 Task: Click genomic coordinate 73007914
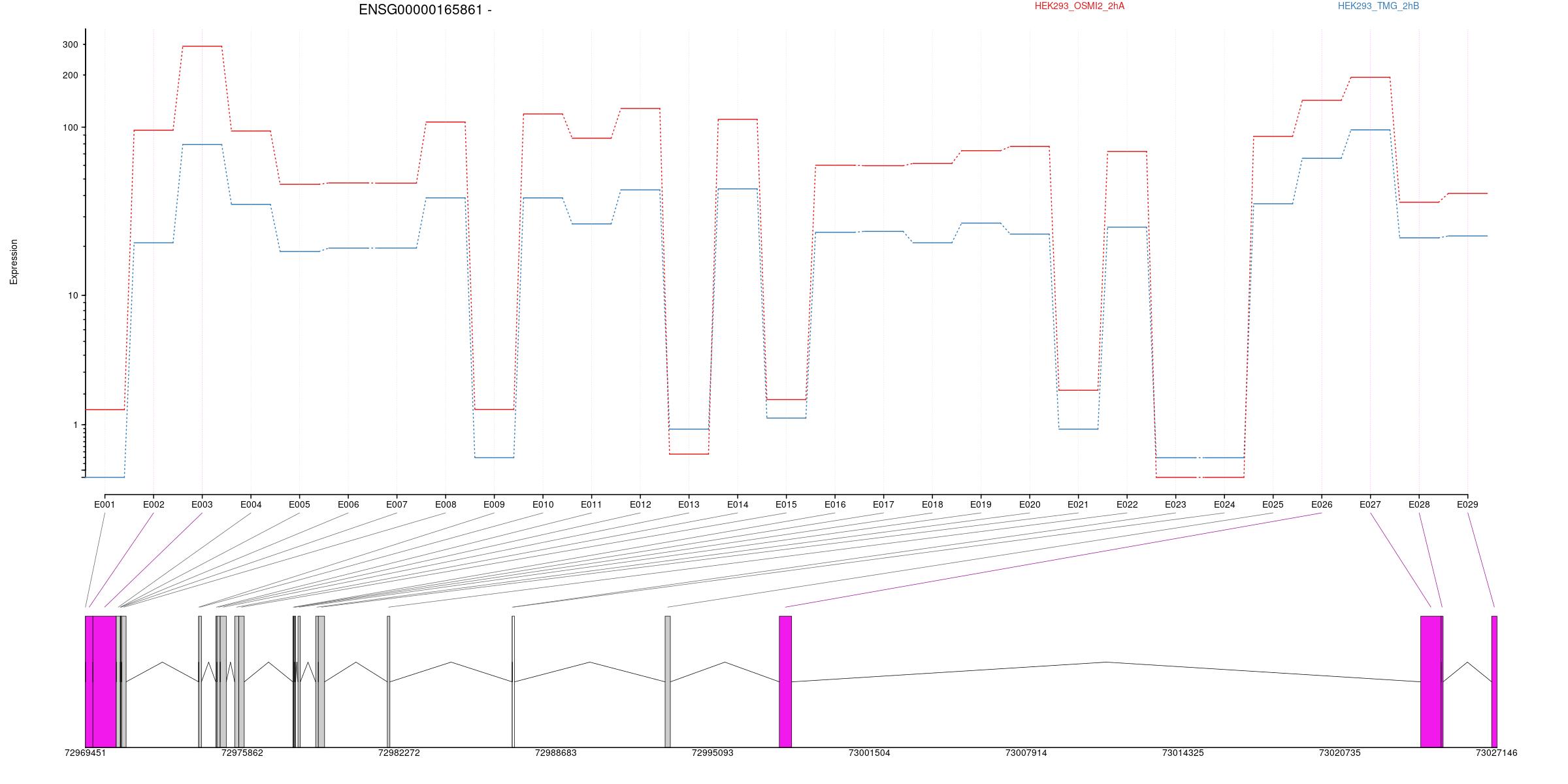tap(1026, 753)
